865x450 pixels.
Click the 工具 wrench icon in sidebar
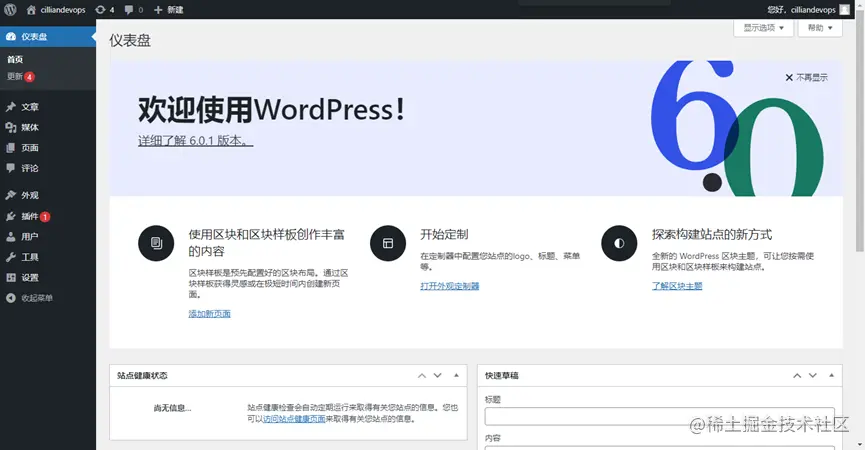(x=10, y=257)
